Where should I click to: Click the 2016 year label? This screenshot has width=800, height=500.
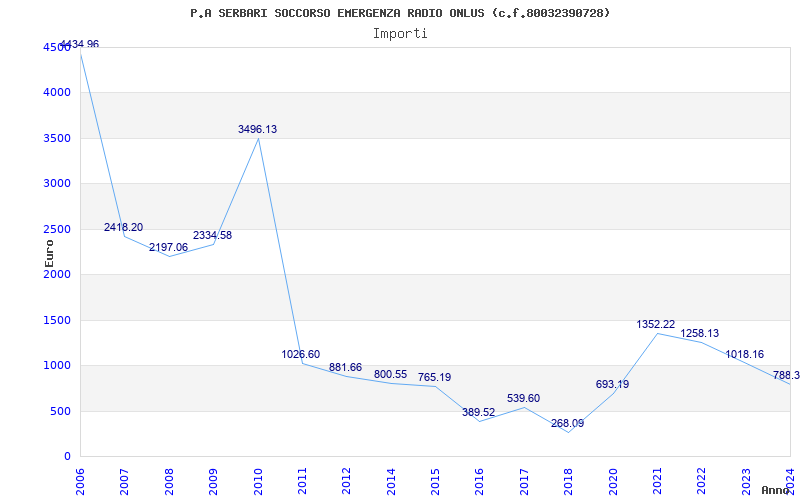480,481
